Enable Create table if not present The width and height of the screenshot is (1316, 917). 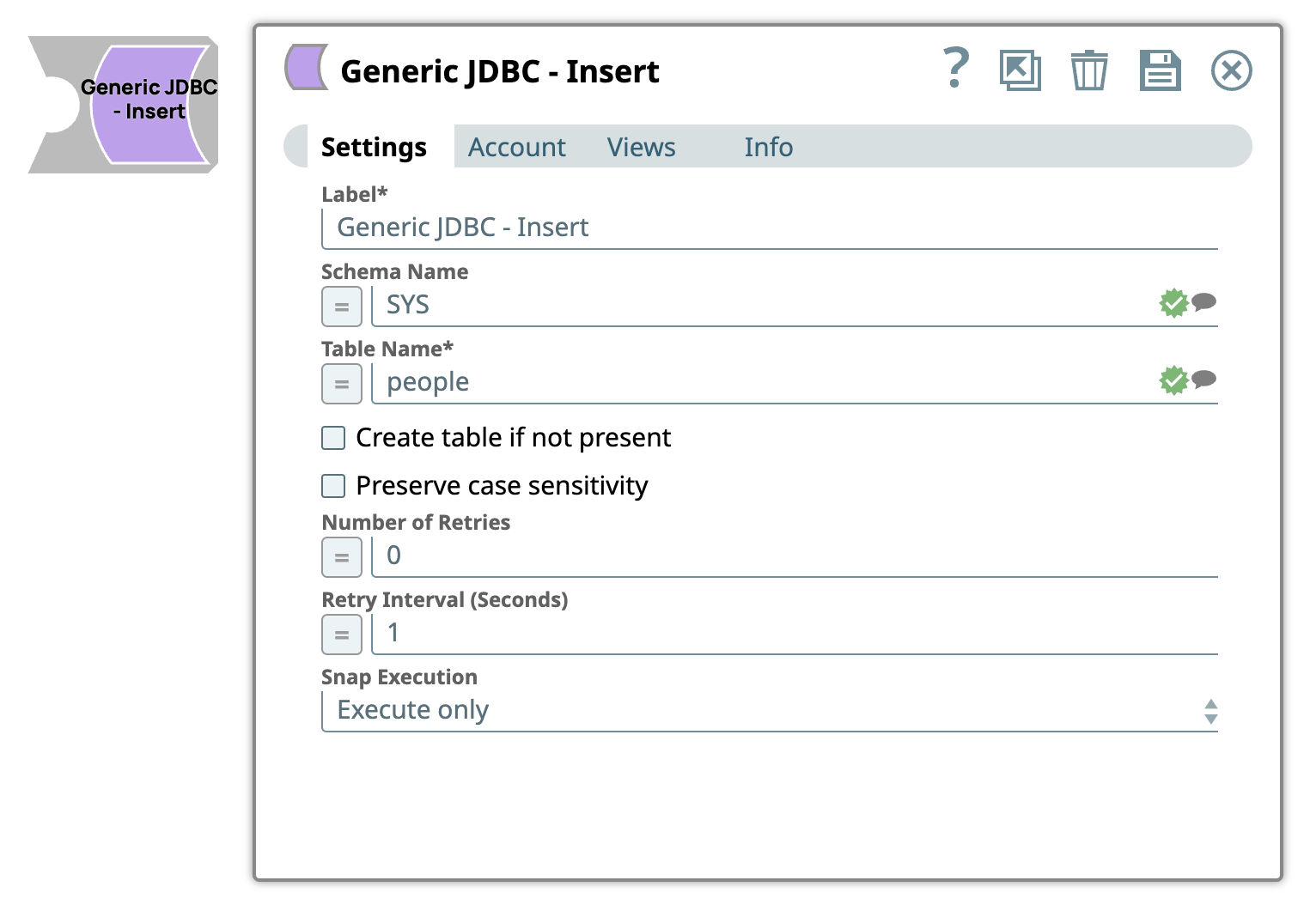coord(333,438)
